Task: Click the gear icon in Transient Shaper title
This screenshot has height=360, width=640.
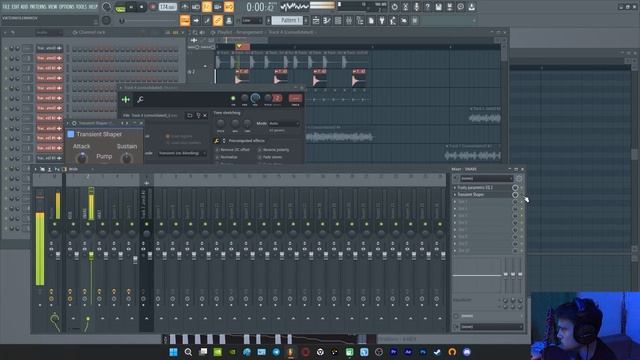Action: (x=74, y=123)
